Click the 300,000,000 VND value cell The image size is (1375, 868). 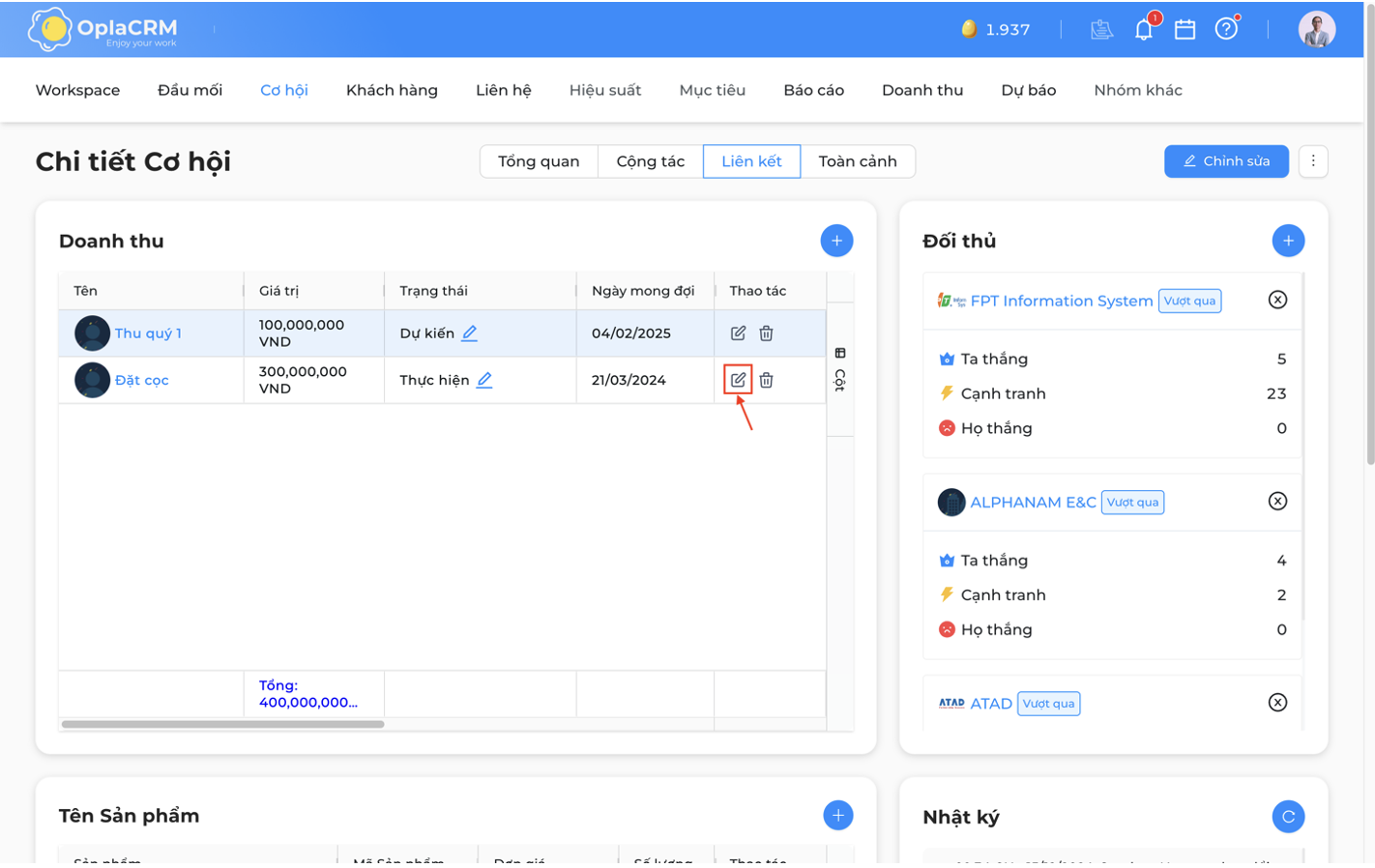tap(313, 380)
